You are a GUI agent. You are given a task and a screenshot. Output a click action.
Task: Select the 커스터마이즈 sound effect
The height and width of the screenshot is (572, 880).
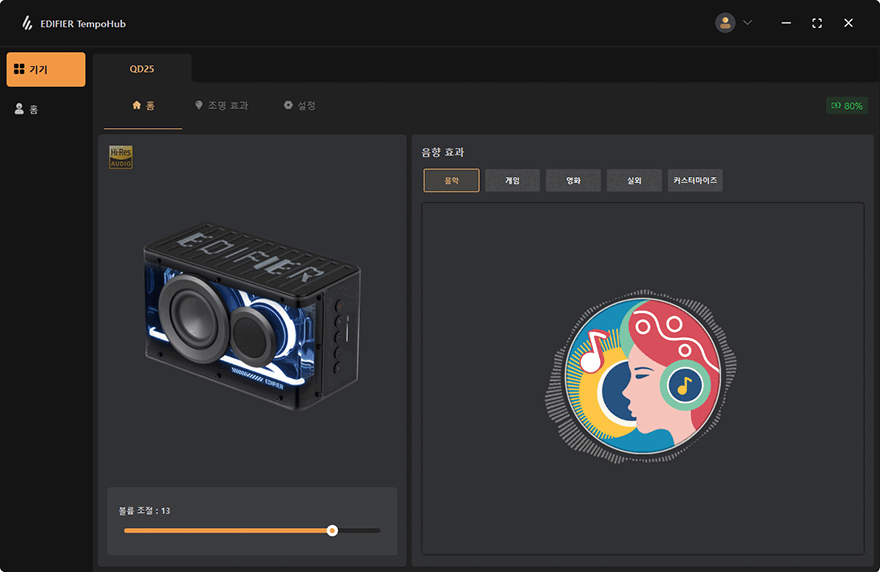(x=695, y=180)
